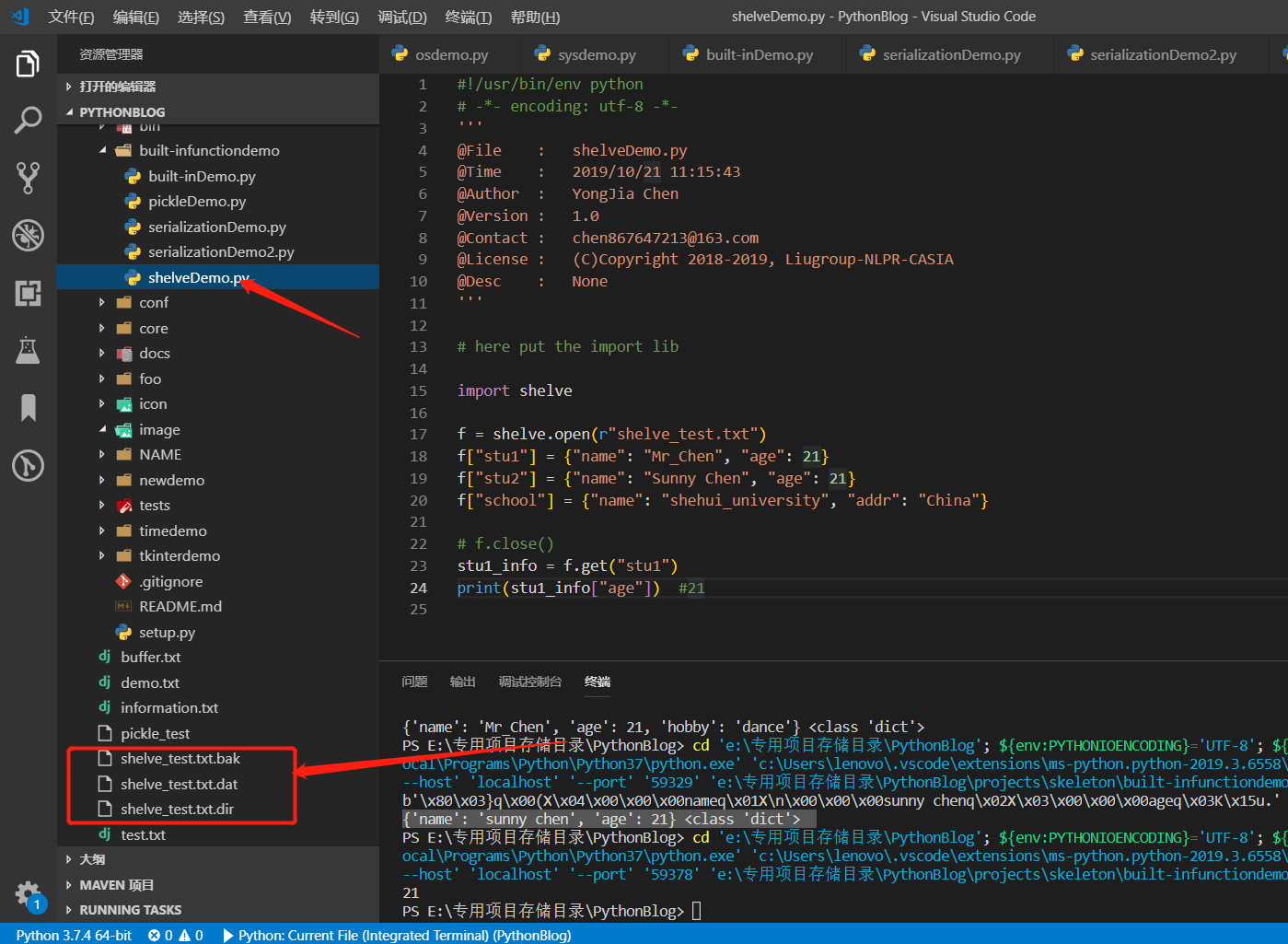This screenshot has width=1288, height=944.
Task: Click Python 3.7.4 64-bit interpreter selector
Action: [74, 935]
